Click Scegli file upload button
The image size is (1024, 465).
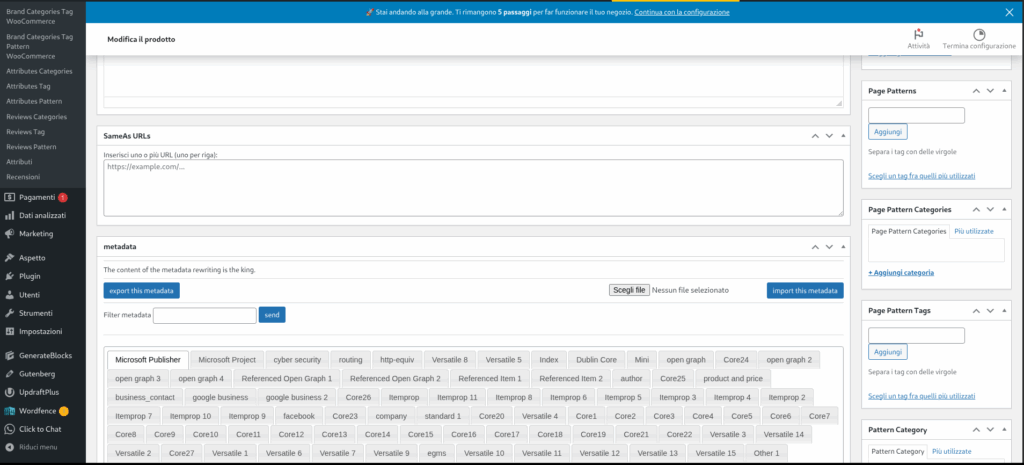629,290
